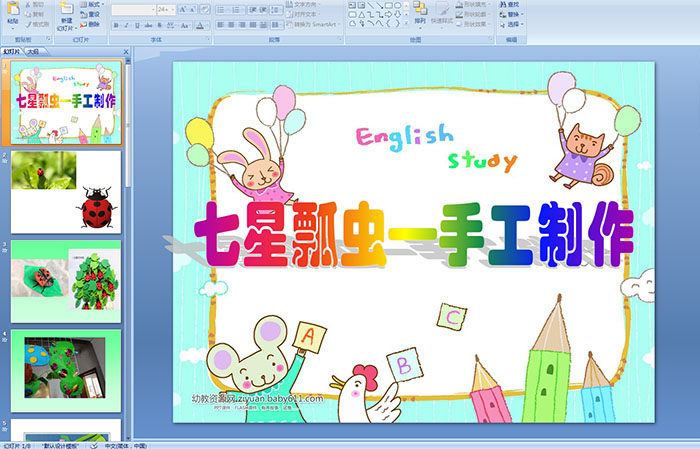Click Shape Outline (形状轮廓)
Viewport: 700px width, 449px height.
pos(473,14)
